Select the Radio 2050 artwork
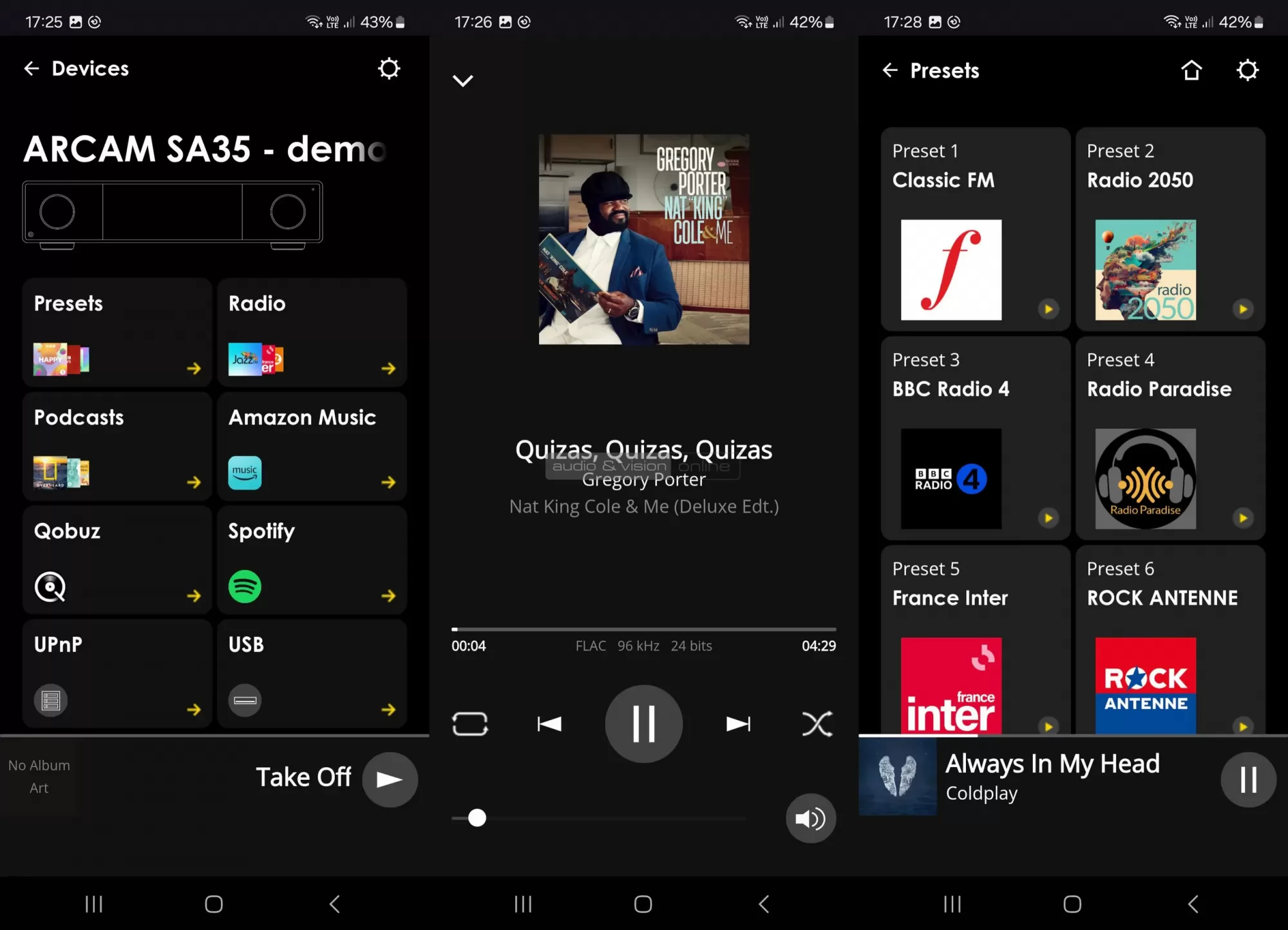Viewport: 1288px width, 930px height. 1146,270
